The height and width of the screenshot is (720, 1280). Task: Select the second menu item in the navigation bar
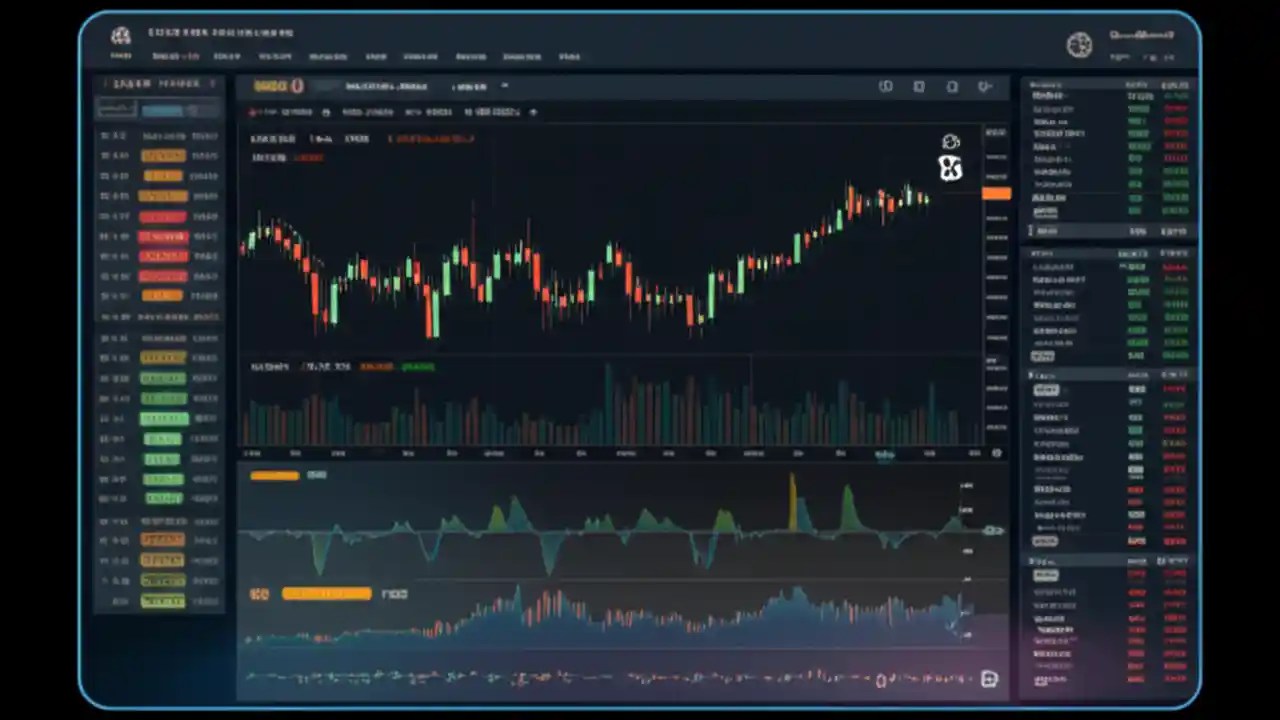(x=176, y=56)
